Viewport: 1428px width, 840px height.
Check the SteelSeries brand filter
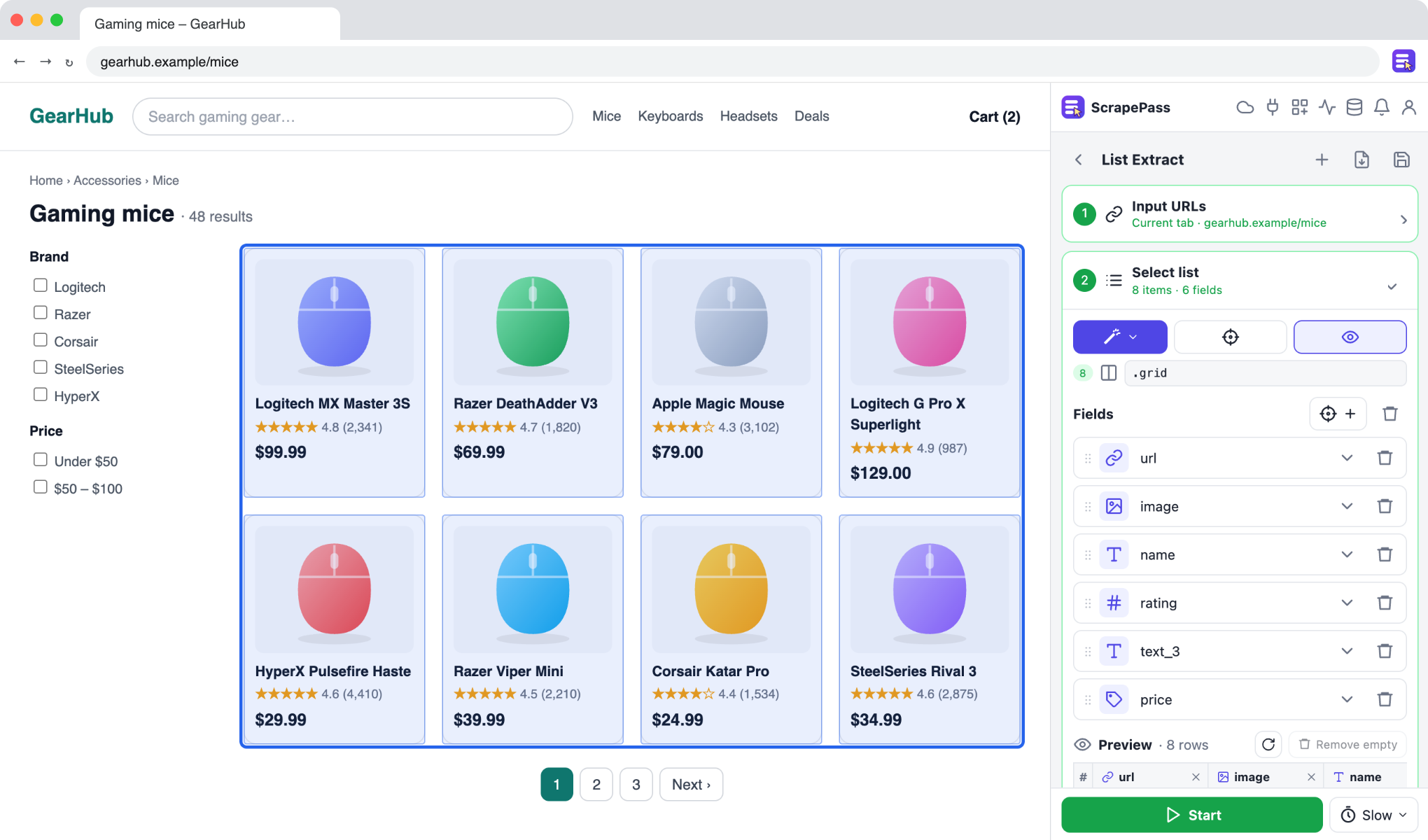41,367
